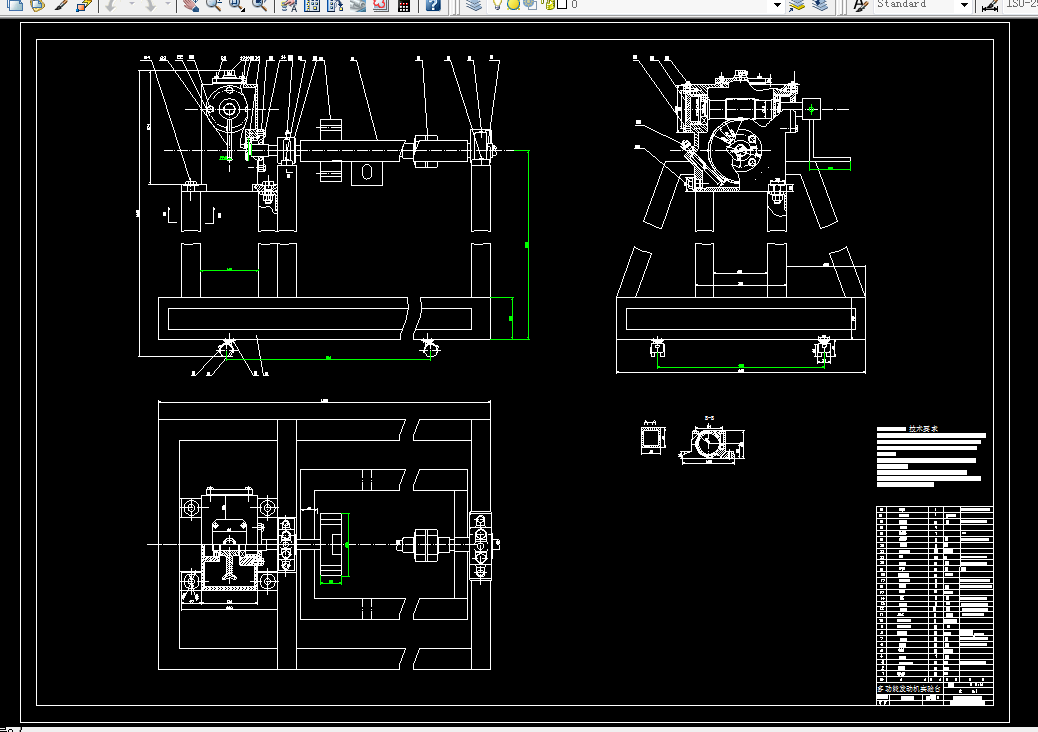Toggle layer 0 on/off light bulb
The height and width of the screenshot is (732, 1038).
(x=498, y=5)
